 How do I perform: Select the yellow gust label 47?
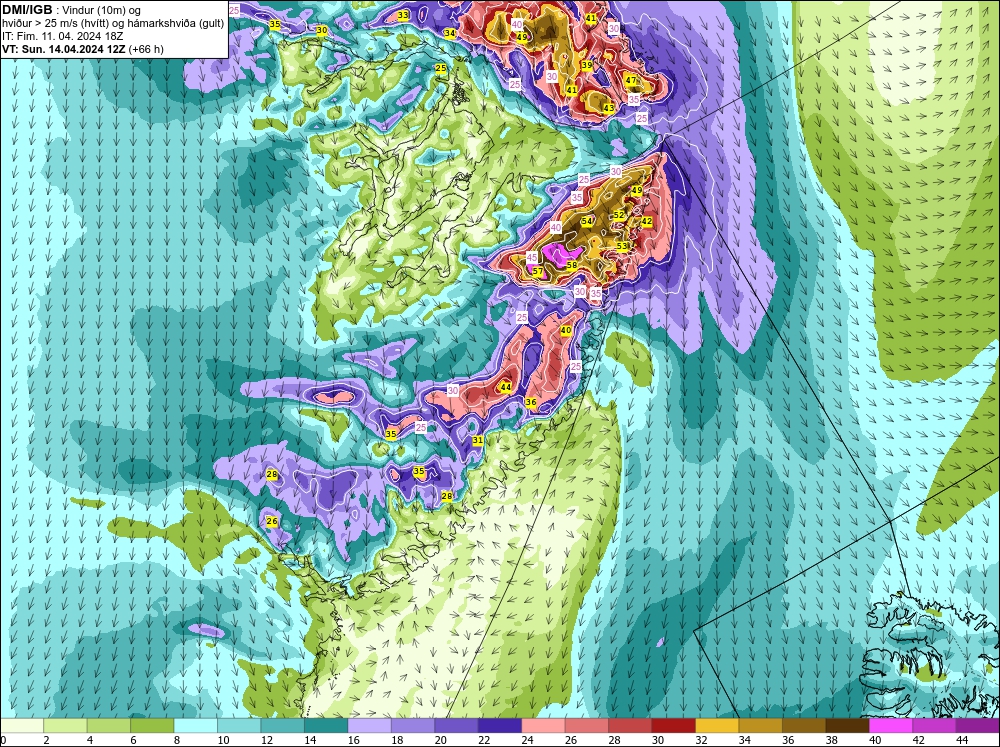point(631,80)
